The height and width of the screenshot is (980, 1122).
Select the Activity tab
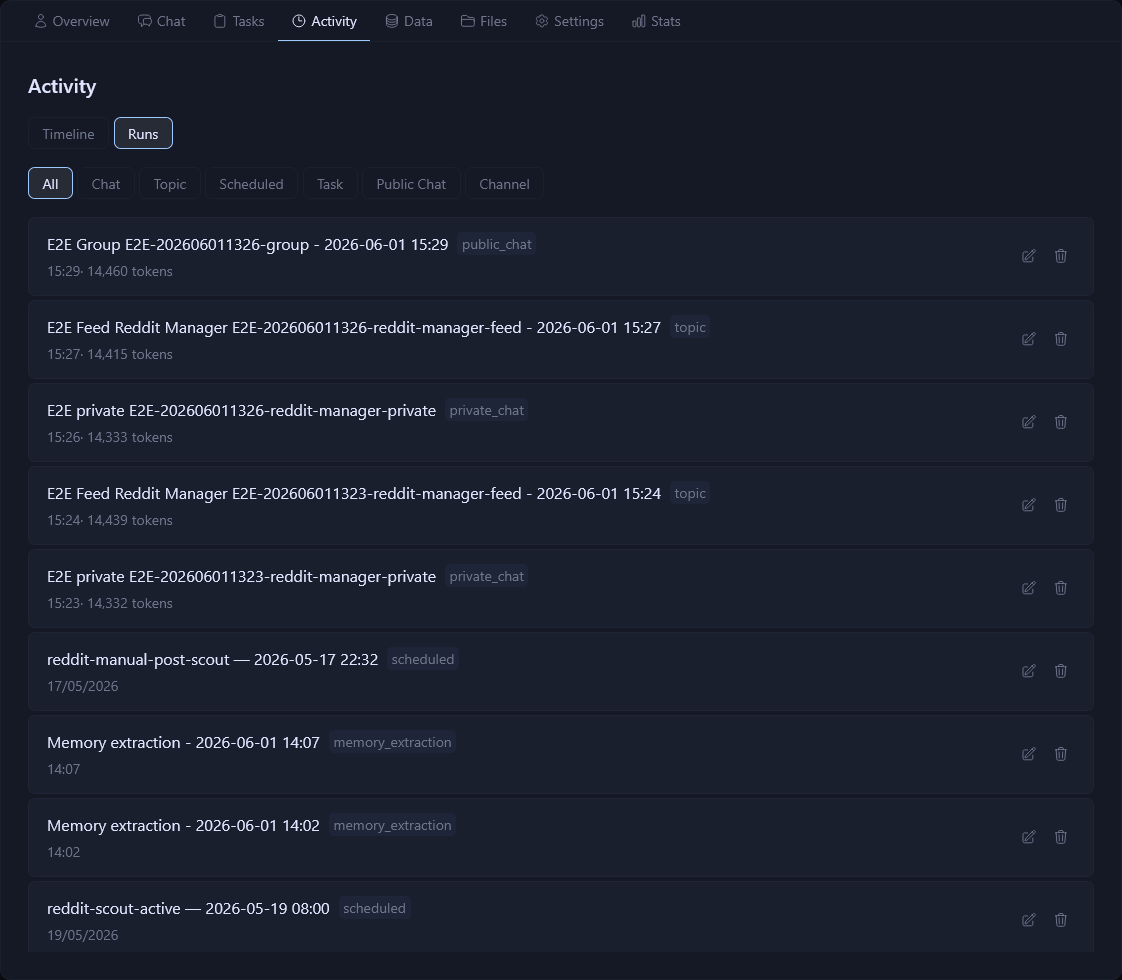coord(324,21)
